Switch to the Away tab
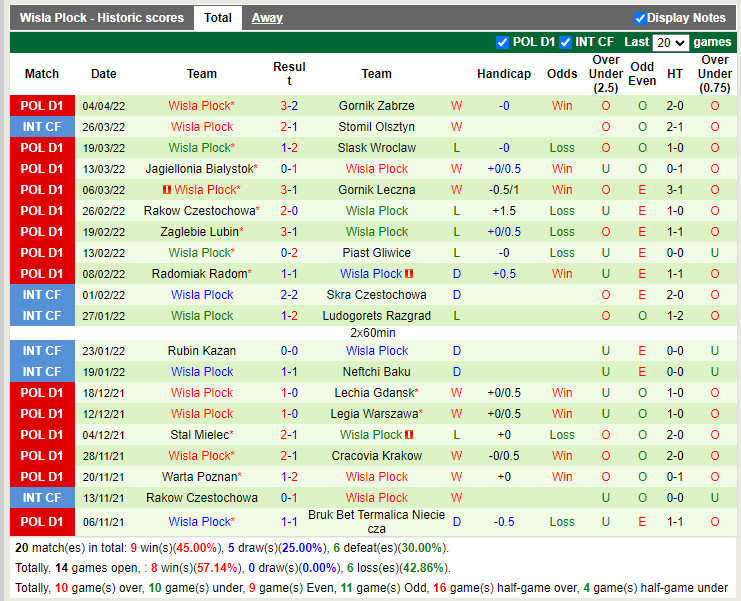Viewport: 741px width, 601px height. (x=267, y=18)
